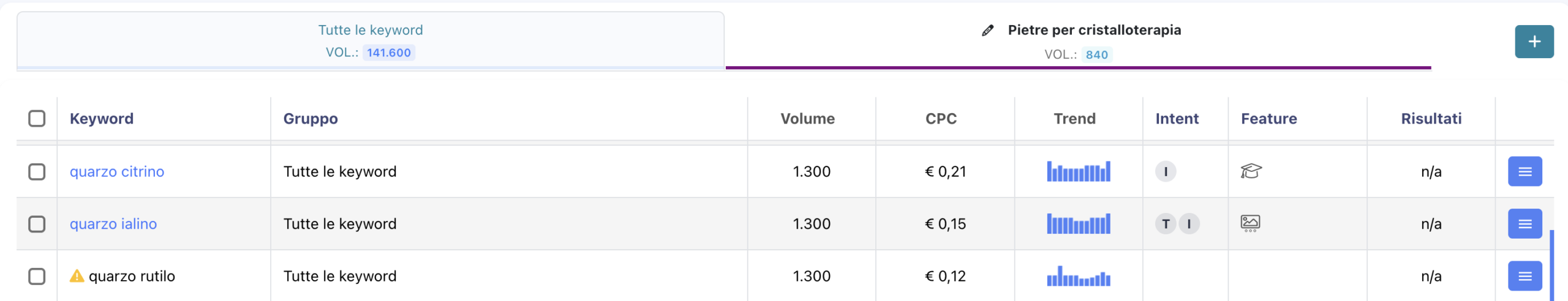Toggle the select-all checkbox in table header

pos(37,119)
